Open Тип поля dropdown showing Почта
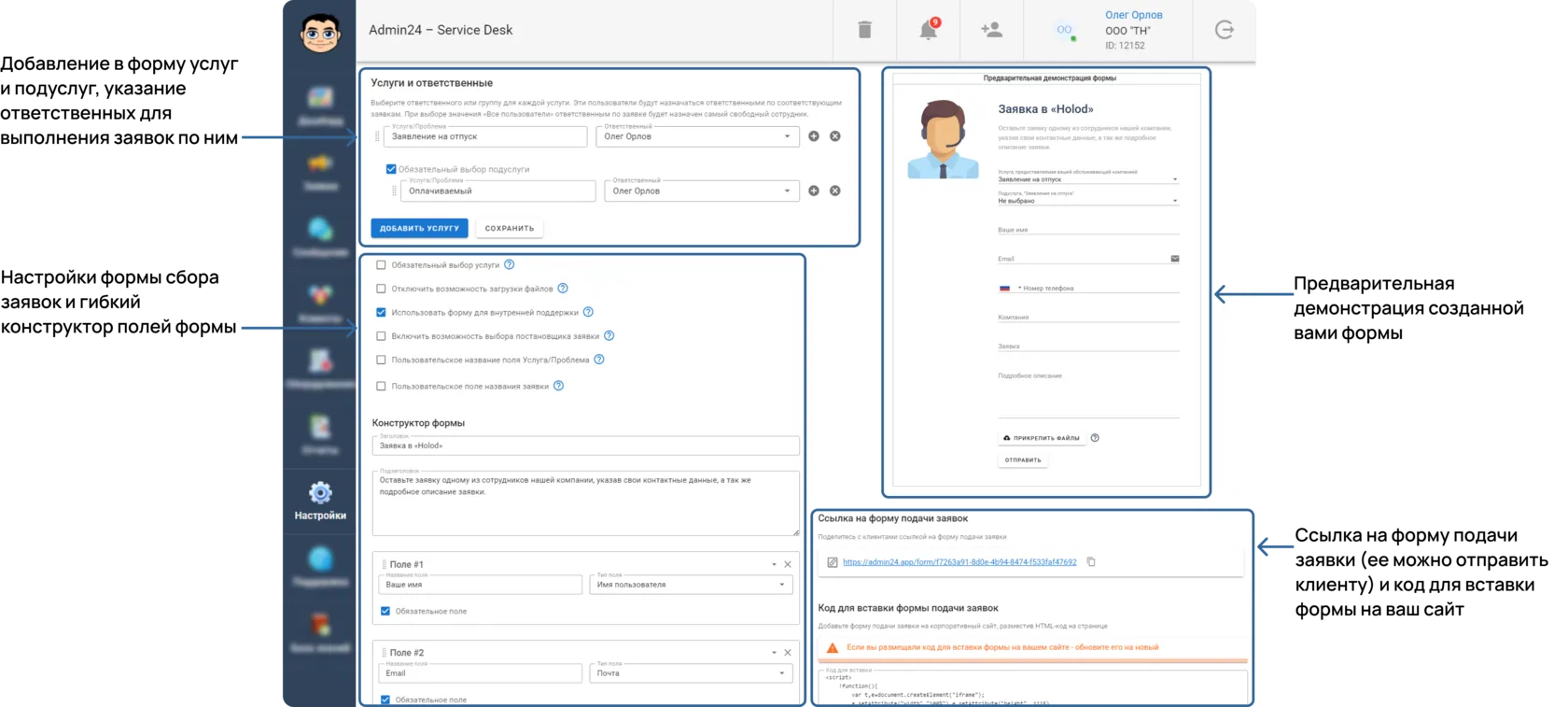1568x707 pixels. tap(692, 673)
